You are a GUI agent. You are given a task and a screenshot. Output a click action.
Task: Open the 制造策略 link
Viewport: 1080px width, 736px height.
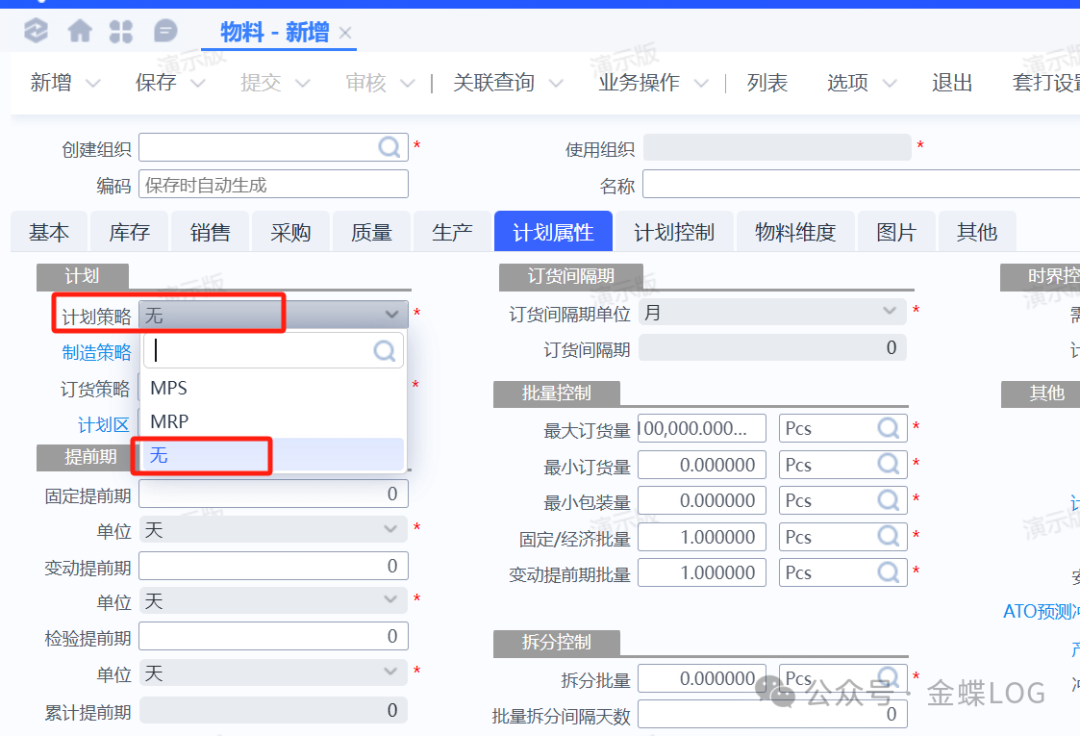(96, 352)
